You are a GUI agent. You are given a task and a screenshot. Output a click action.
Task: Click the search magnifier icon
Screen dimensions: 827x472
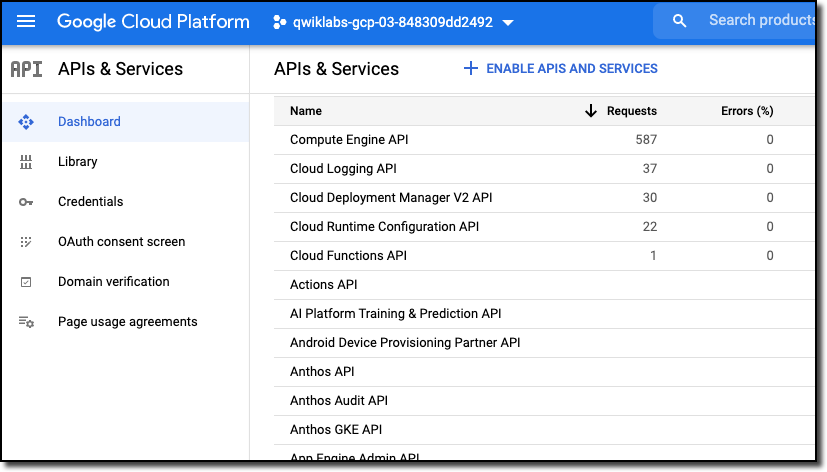679,21
